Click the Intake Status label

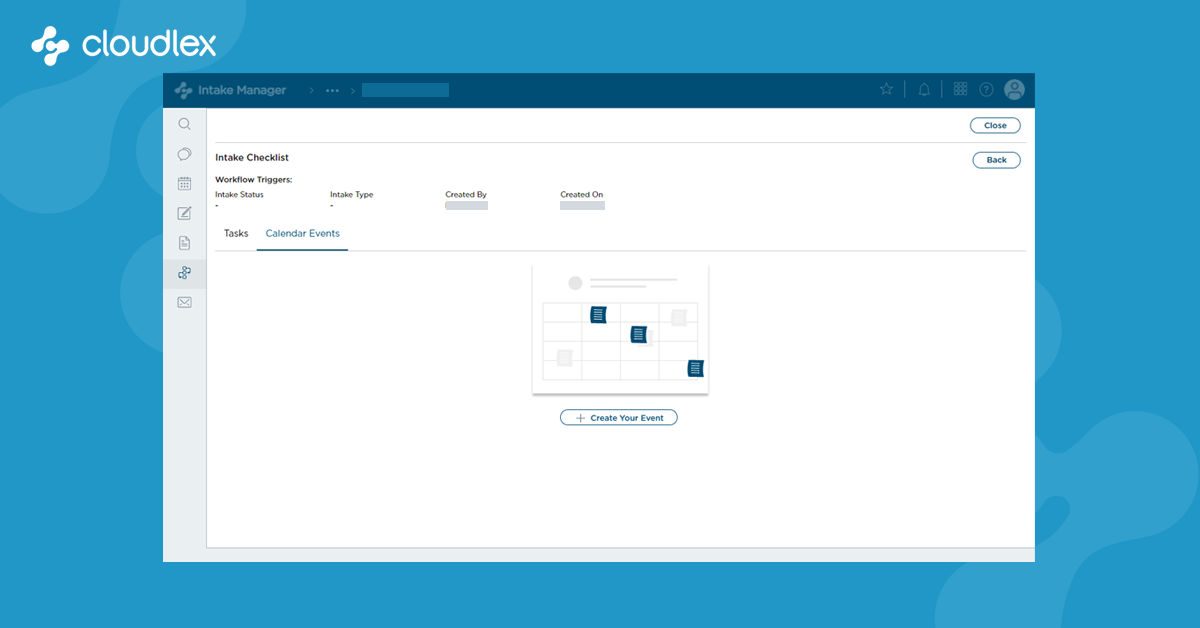click(x=239, y=195)
